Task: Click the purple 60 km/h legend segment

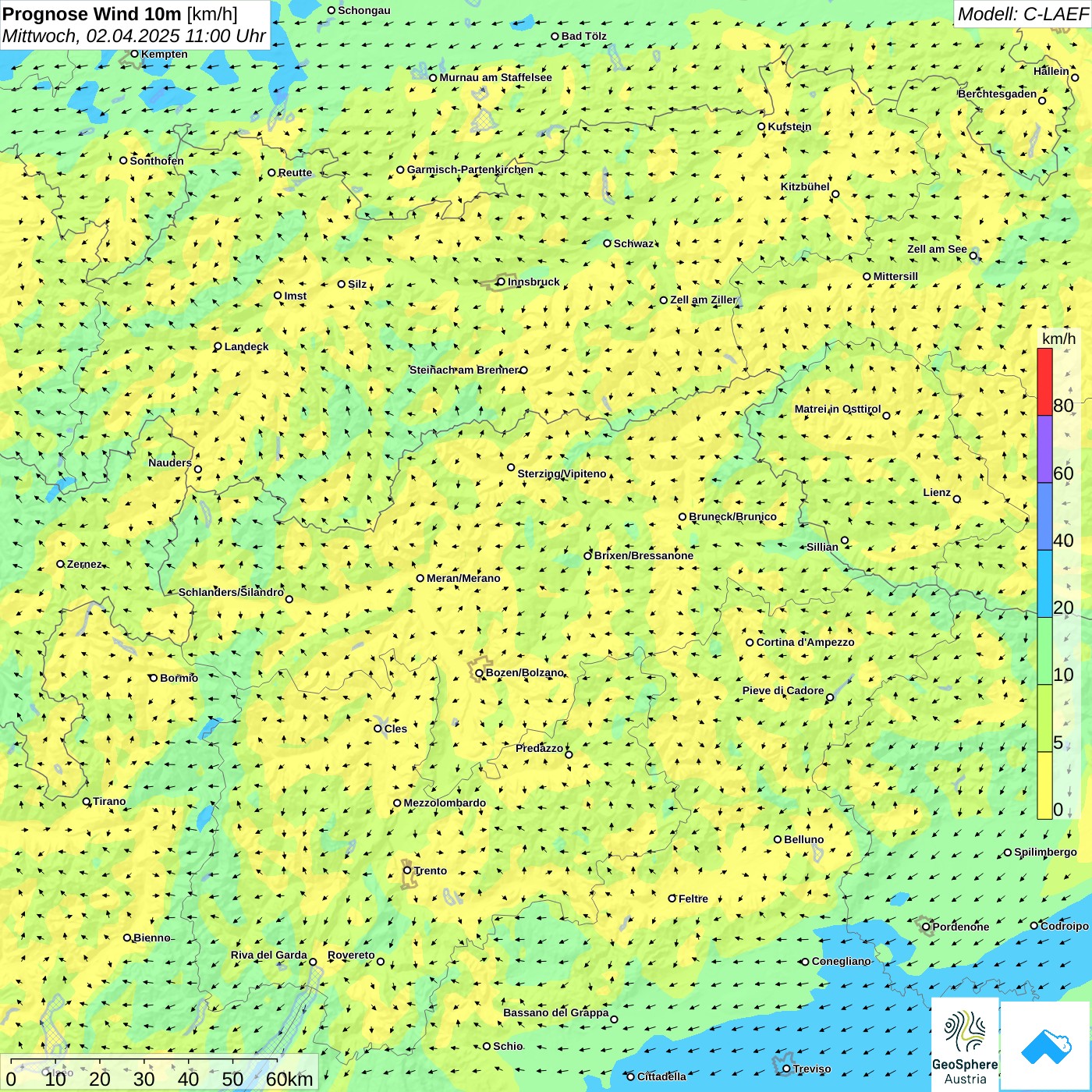Action: [x=1044, y=449]
